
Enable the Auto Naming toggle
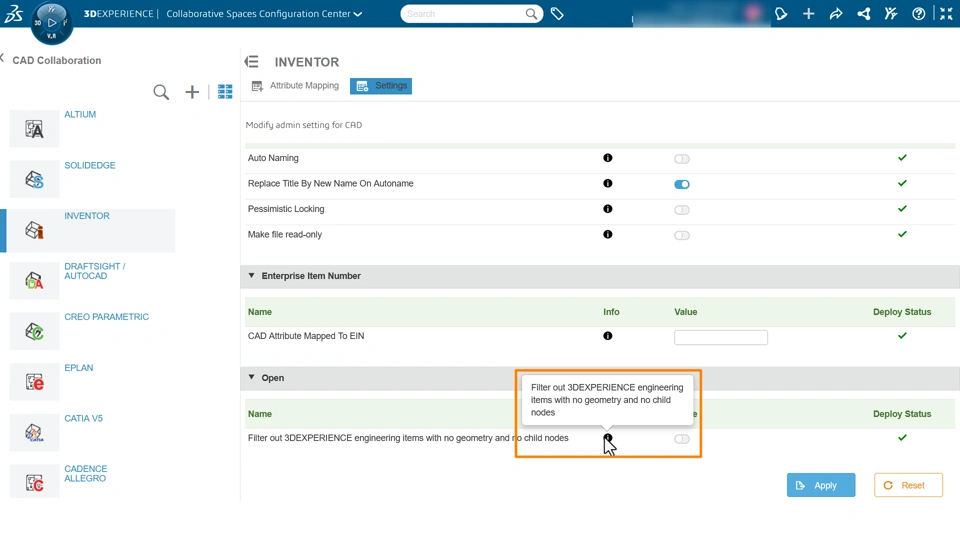681,159
